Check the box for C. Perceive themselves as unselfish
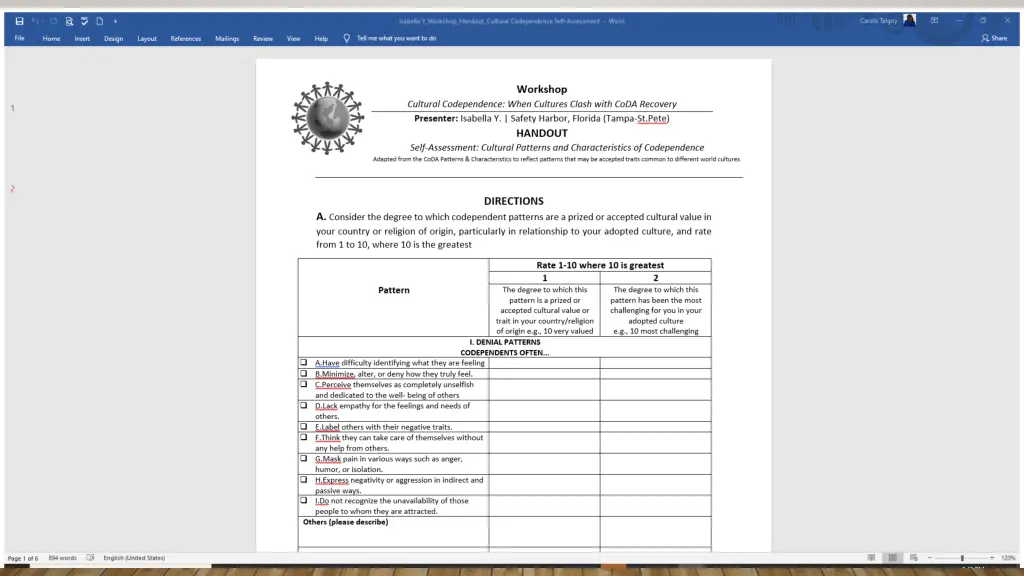1024x576 pixels. pos(304,384)
